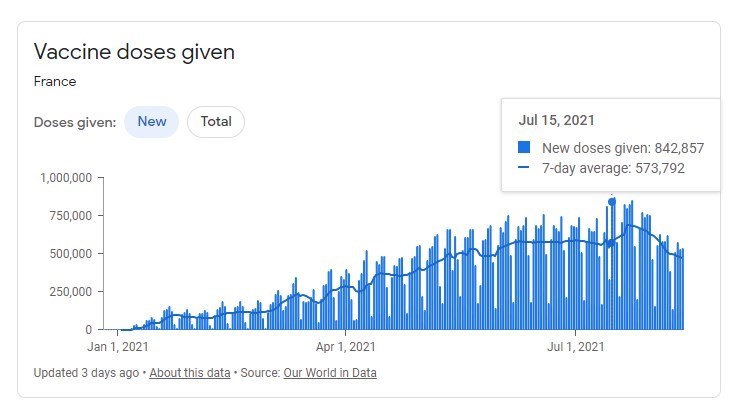Click the 250,000 y-axis label
The image size is (737, 413).
pyautogui.click(x=70, y=292)
